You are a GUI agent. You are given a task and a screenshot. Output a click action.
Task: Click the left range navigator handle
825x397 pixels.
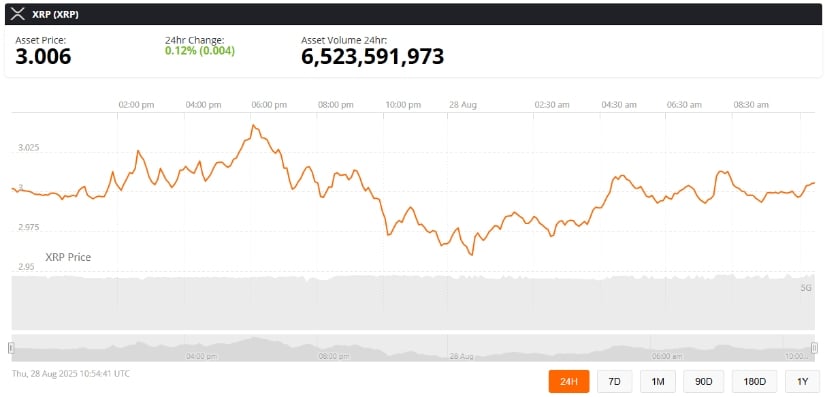[x=11, y=348]
